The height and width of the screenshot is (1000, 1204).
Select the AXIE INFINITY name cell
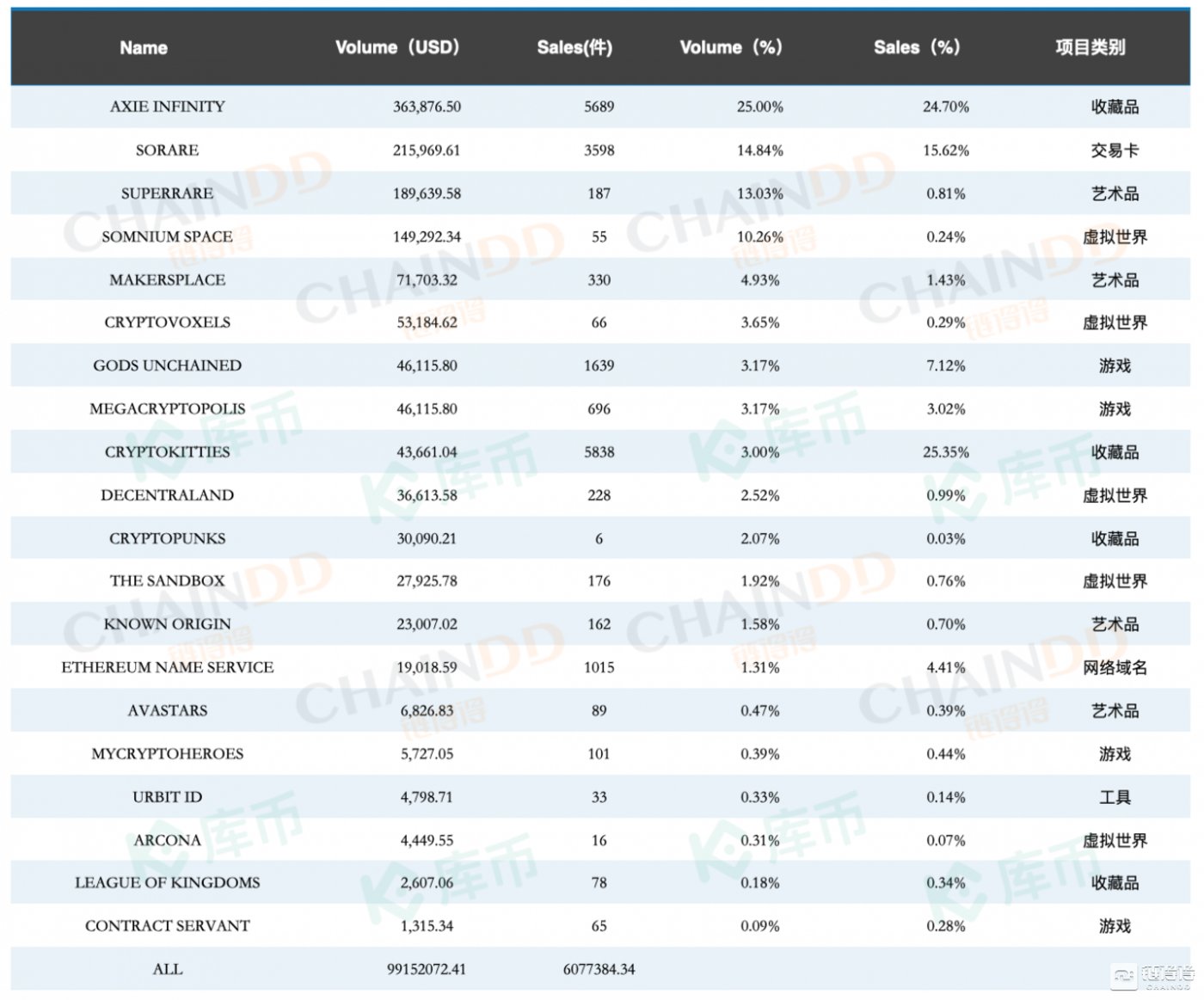tap(168, 107)
